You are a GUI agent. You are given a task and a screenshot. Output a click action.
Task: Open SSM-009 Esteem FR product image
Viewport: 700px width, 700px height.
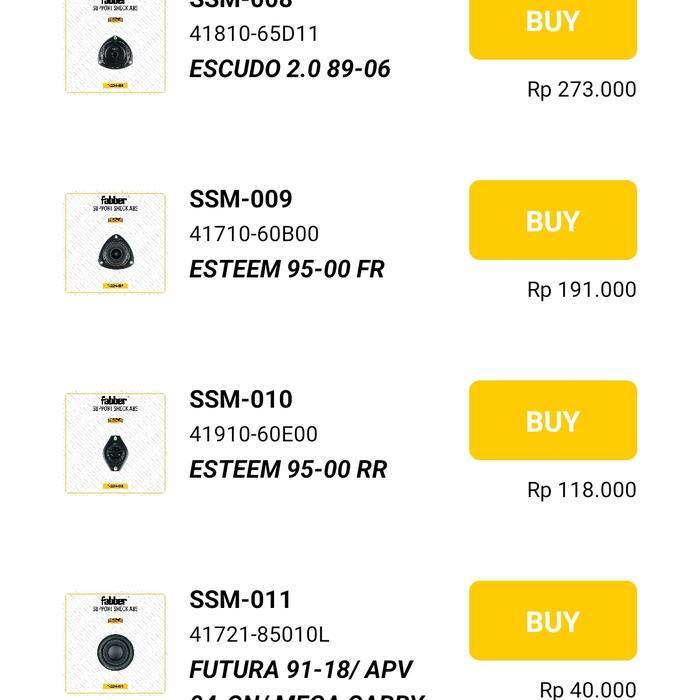tap(115, 243)
